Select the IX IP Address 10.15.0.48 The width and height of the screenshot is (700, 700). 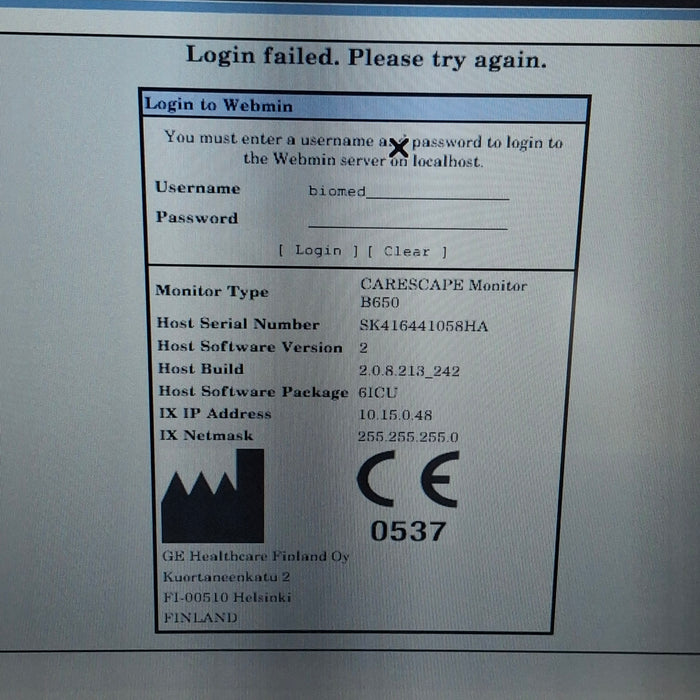394,414
